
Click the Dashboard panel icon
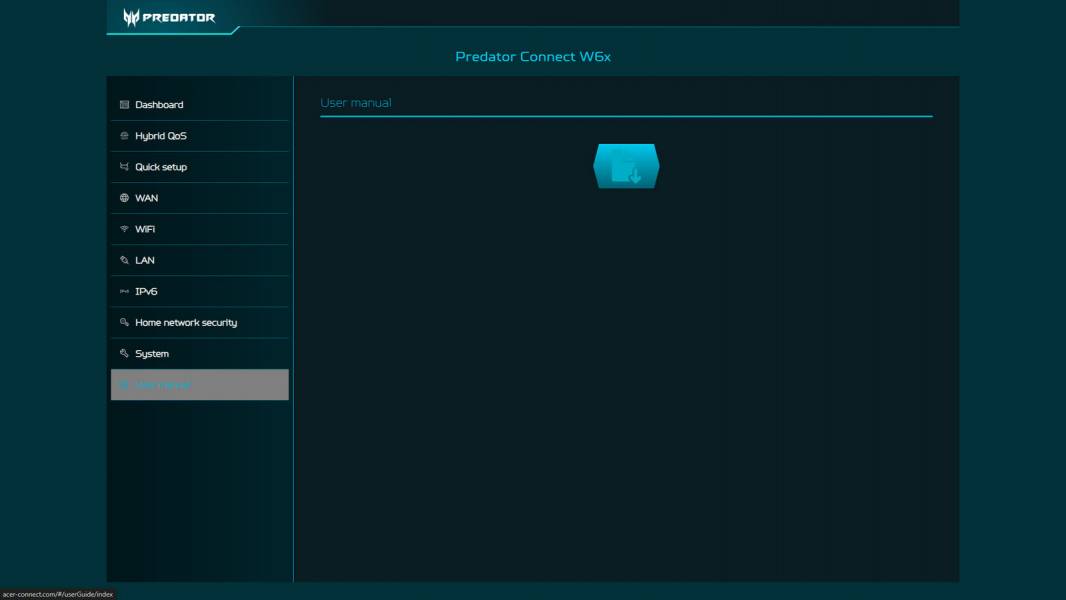pyautogui.click(x=125, y=103)
